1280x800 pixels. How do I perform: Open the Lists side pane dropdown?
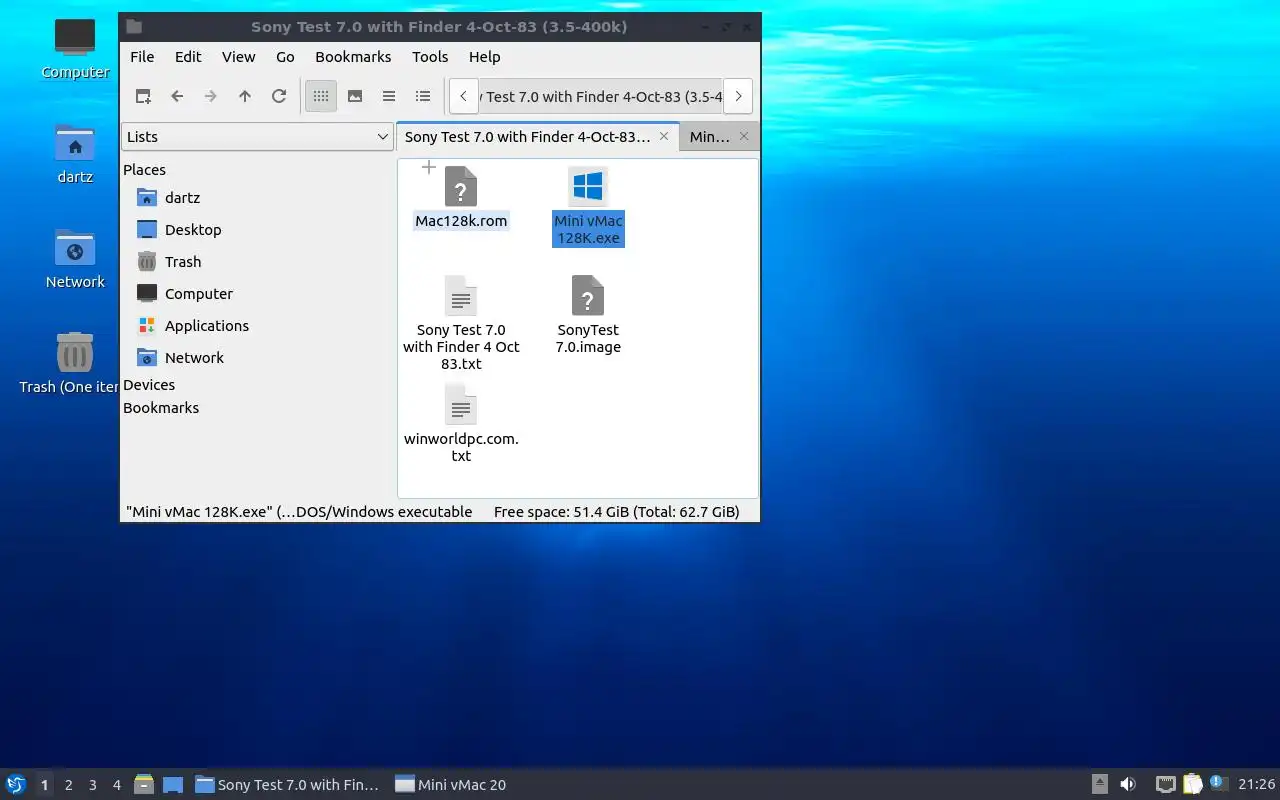258,137
